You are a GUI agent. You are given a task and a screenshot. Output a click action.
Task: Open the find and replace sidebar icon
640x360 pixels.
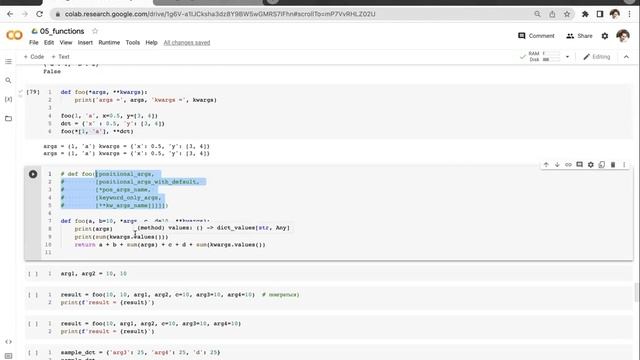click(8, 80)
